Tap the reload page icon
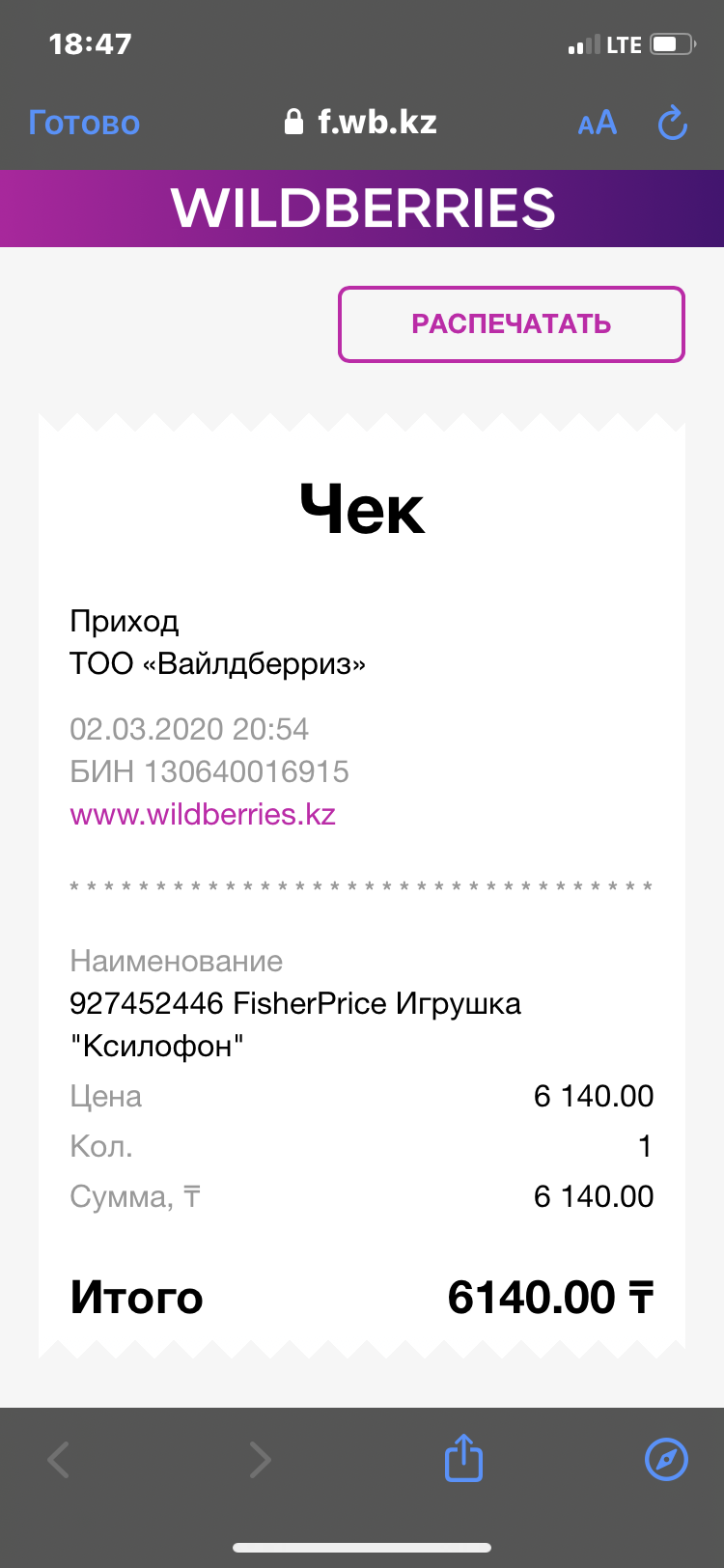The image size is (724, 1568). pos(672,124)
